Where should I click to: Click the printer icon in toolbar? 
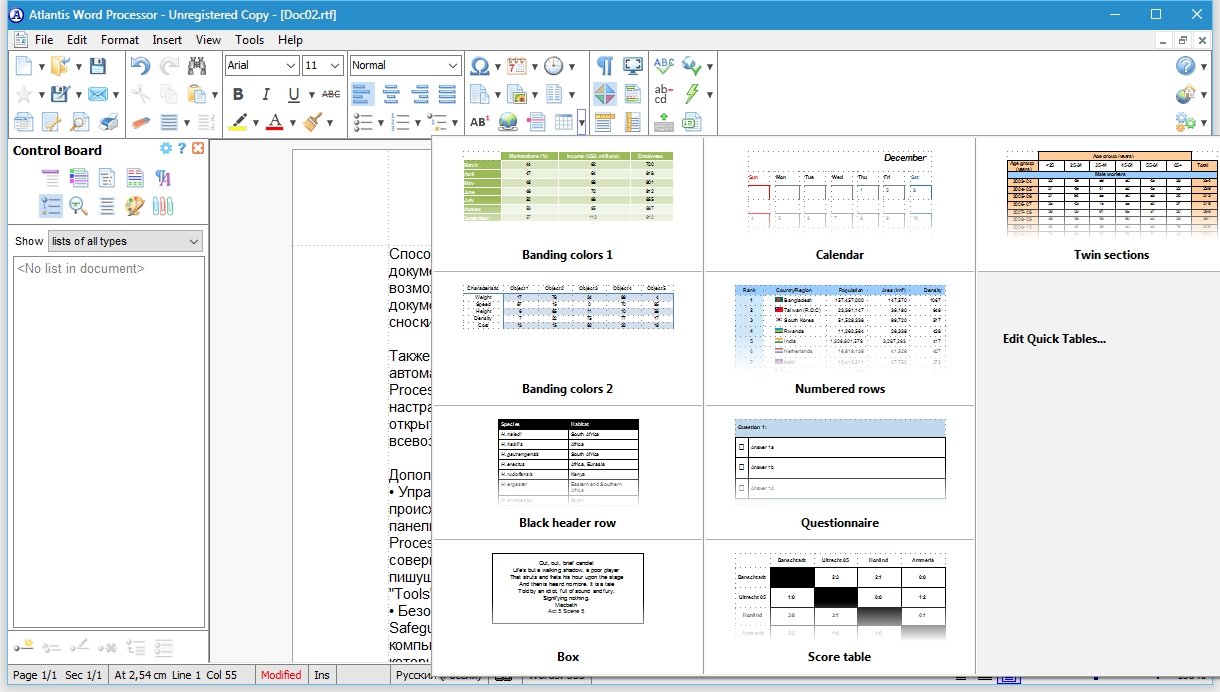click(x=109, y=122)
